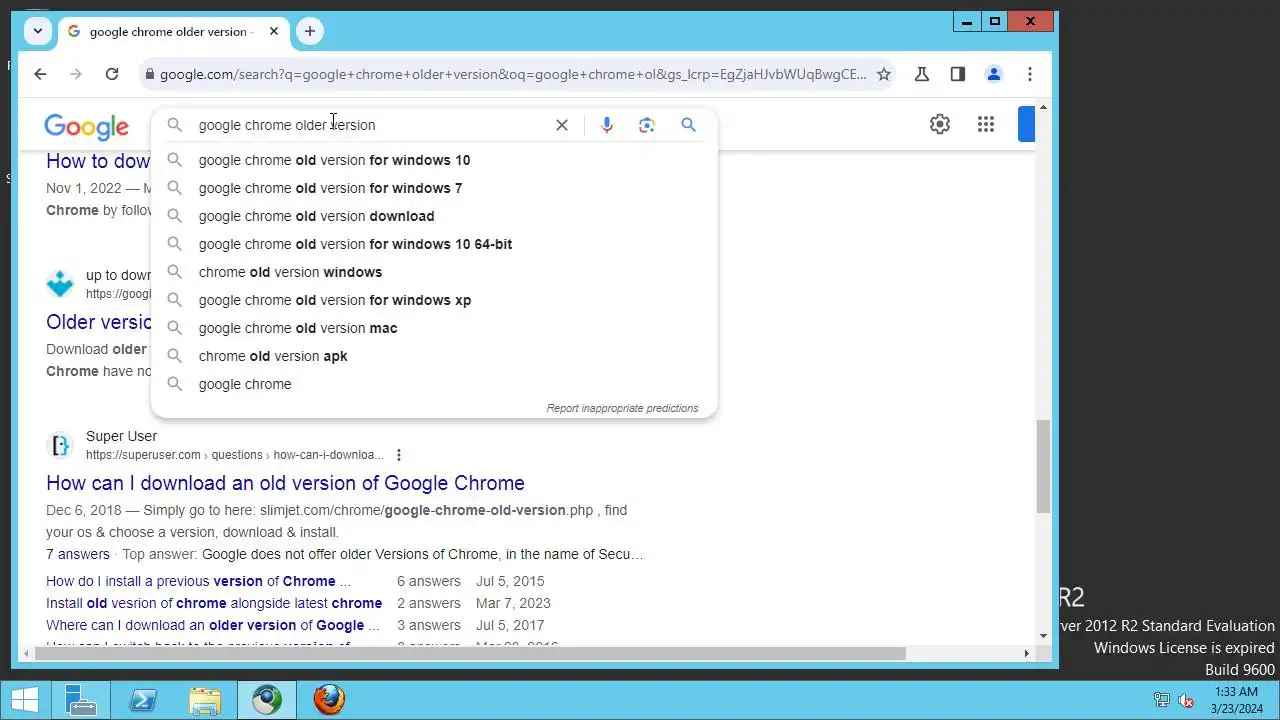The image size is (1280, 720).
Task: Click the address bar URL field
Action: (512, 74)
